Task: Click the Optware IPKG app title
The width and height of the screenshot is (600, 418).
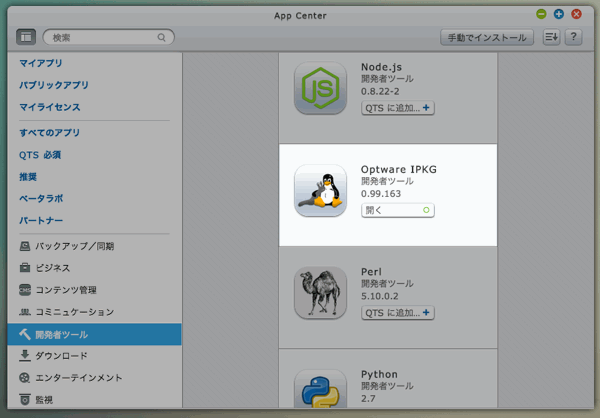Action: [399, 169]
